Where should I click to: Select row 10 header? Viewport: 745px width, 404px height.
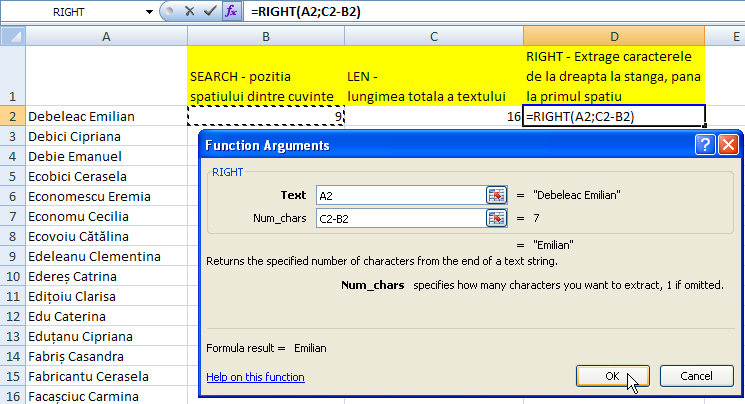click(13, 276)
